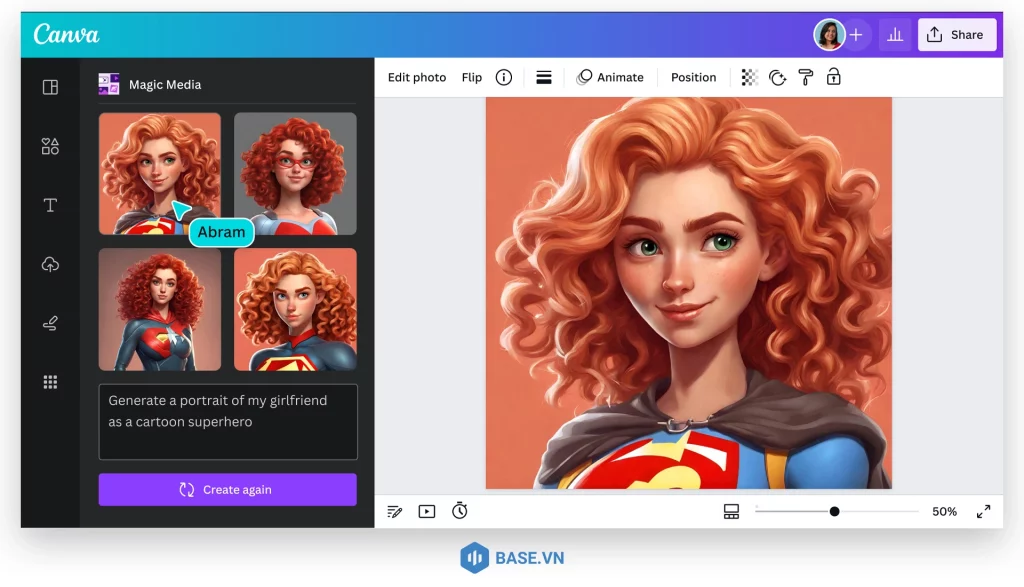Add collaborator with plus icon
Image resolution: width=1024 pixels, height=587 pixels.
coord(856,35)
